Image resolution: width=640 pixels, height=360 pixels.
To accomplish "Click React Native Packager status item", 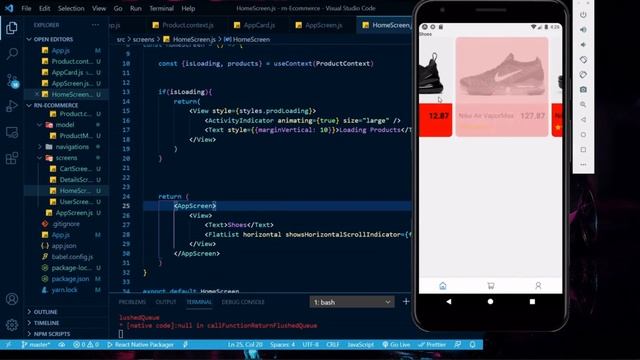I will click(140, 344).
